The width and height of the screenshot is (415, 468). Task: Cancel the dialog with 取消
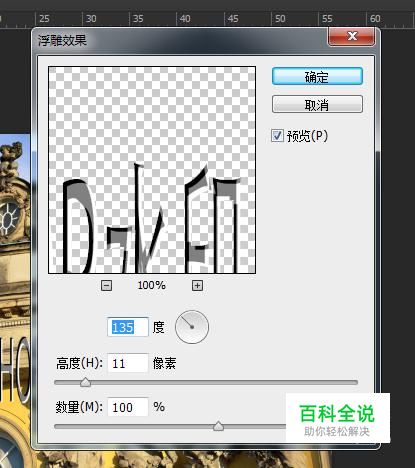[x=317, y=105]
